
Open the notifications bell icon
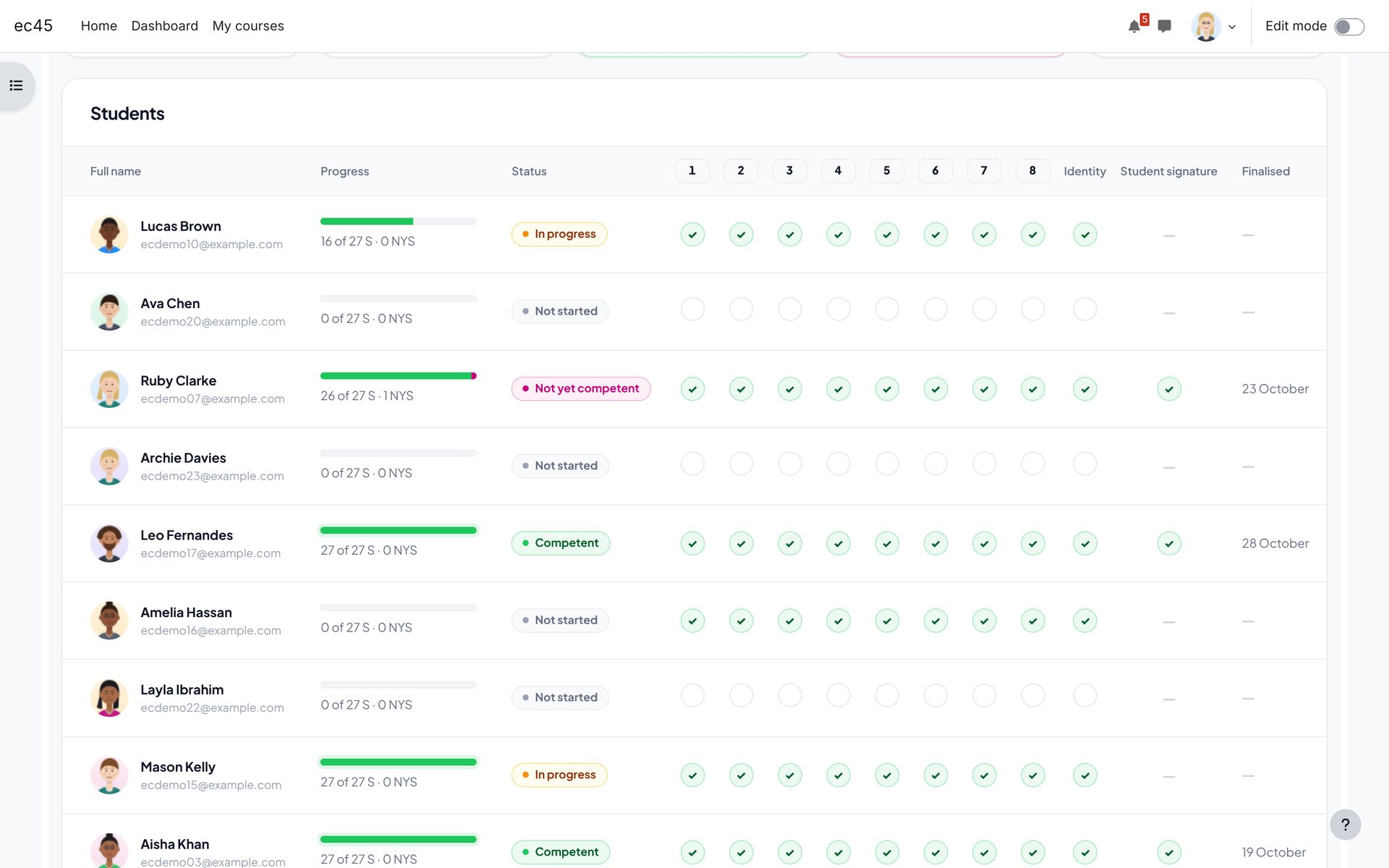(1134, 27)
